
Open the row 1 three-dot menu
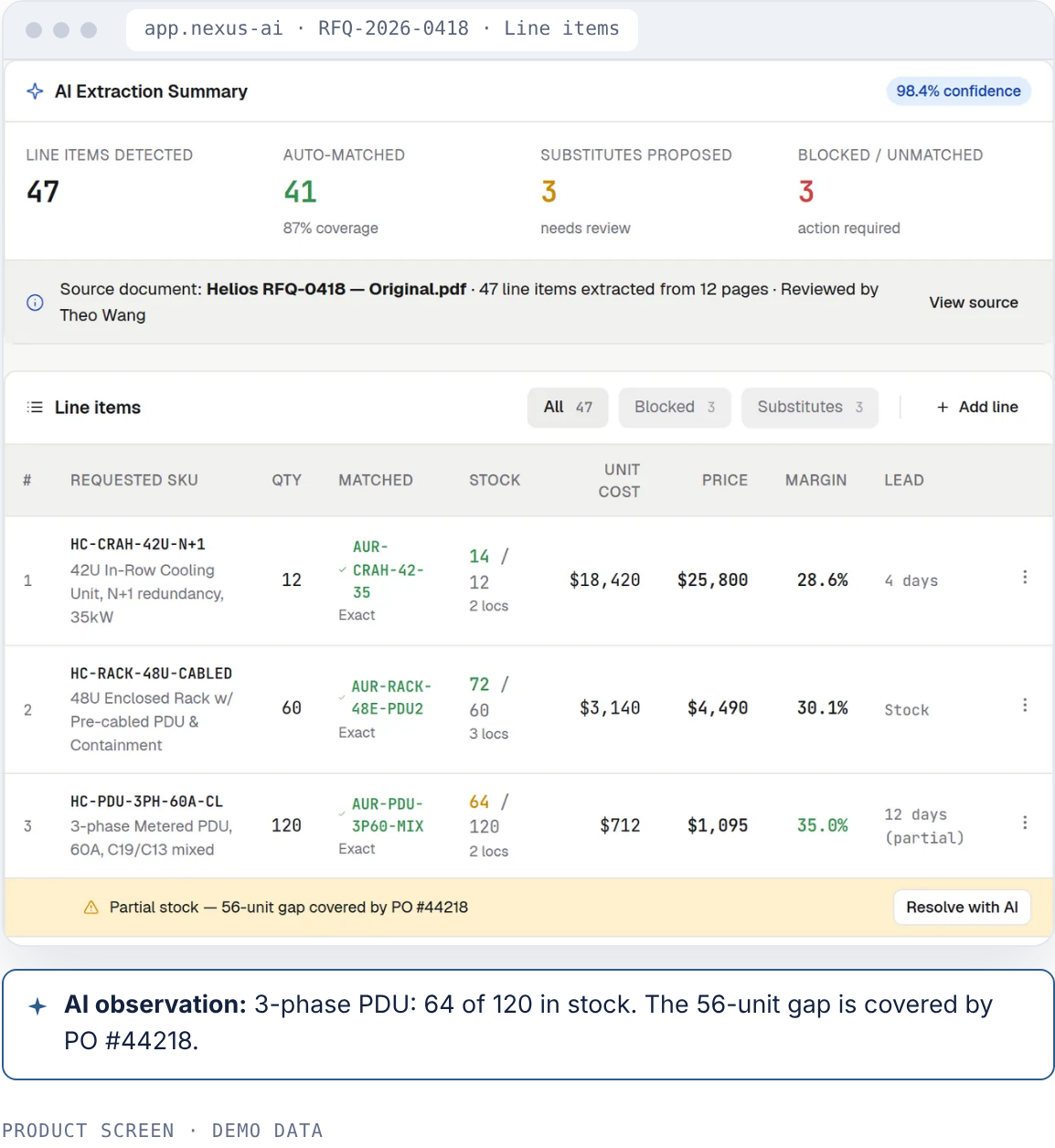point(1025,578)
